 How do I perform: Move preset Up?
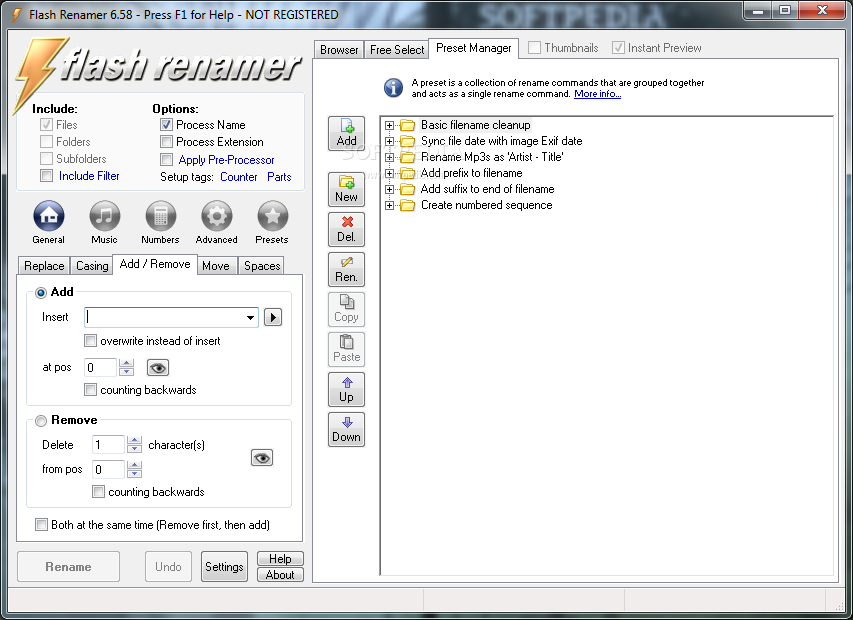coord(347,389)
